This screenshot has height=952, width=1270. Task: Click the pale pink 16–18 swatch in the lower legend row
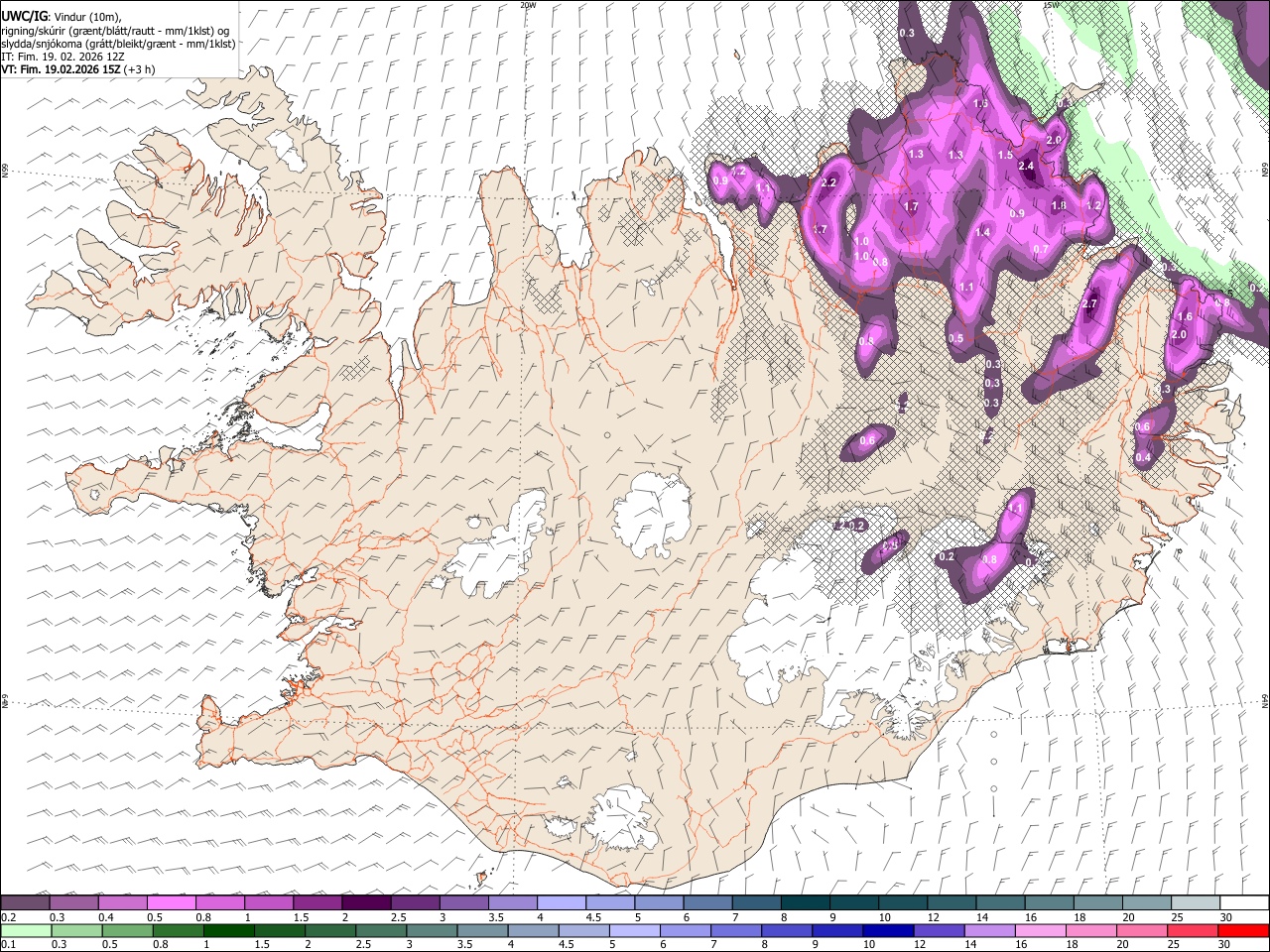click(x=1040, y=930)
